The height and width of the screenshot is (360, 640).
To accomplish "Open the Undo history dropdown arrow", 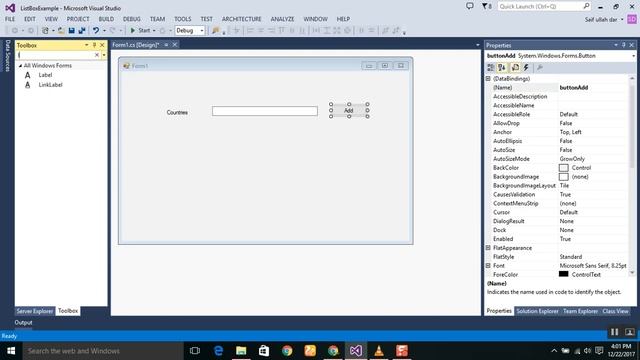I will [104, 31].
